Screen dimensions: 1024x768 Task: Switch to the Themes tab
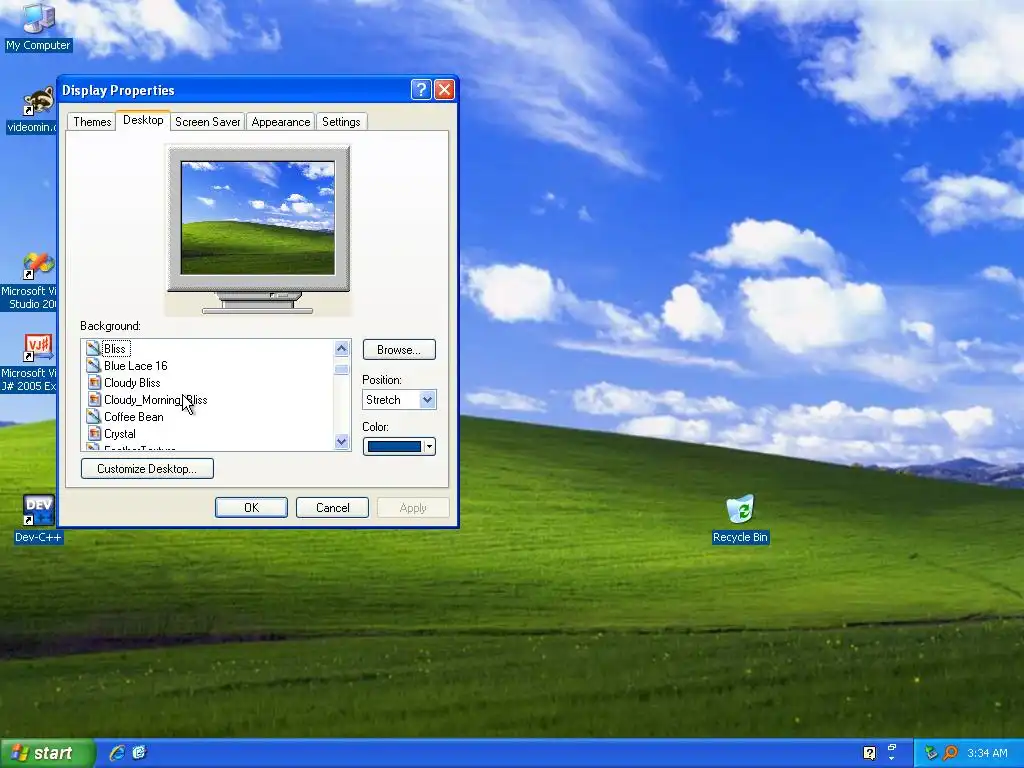(x=92, y=121)
